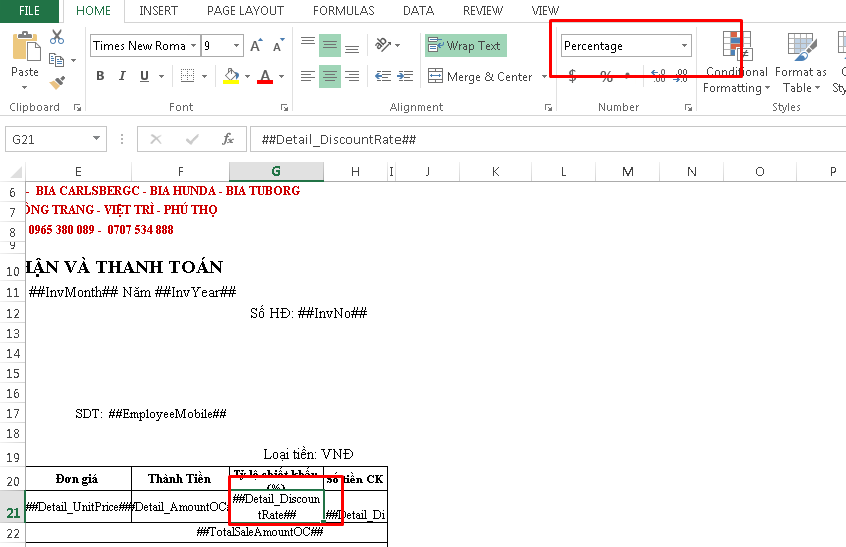Click the Insert Function fx icon
Image resolution: width=846 pixels, height=547 pixels.
click(227, 139)
